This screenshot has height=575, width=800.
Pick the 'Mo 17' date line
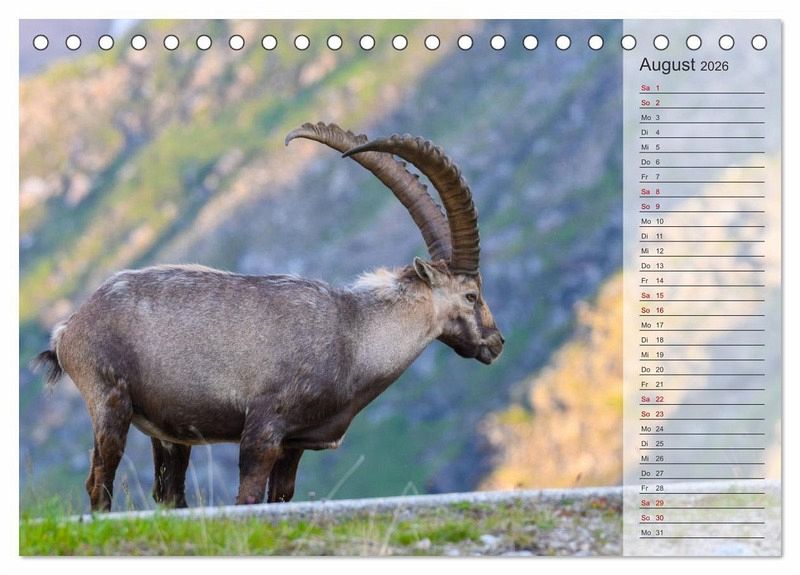(x=701, y=325)
